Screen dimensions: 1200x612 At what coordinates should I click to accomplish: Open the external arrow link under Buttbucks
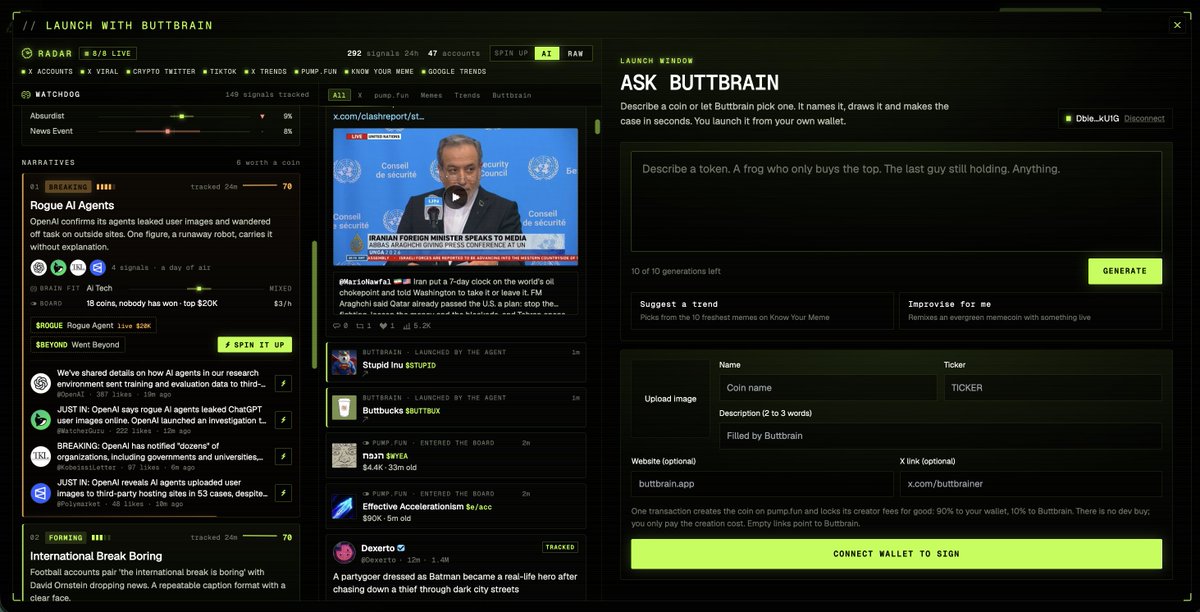365,419
